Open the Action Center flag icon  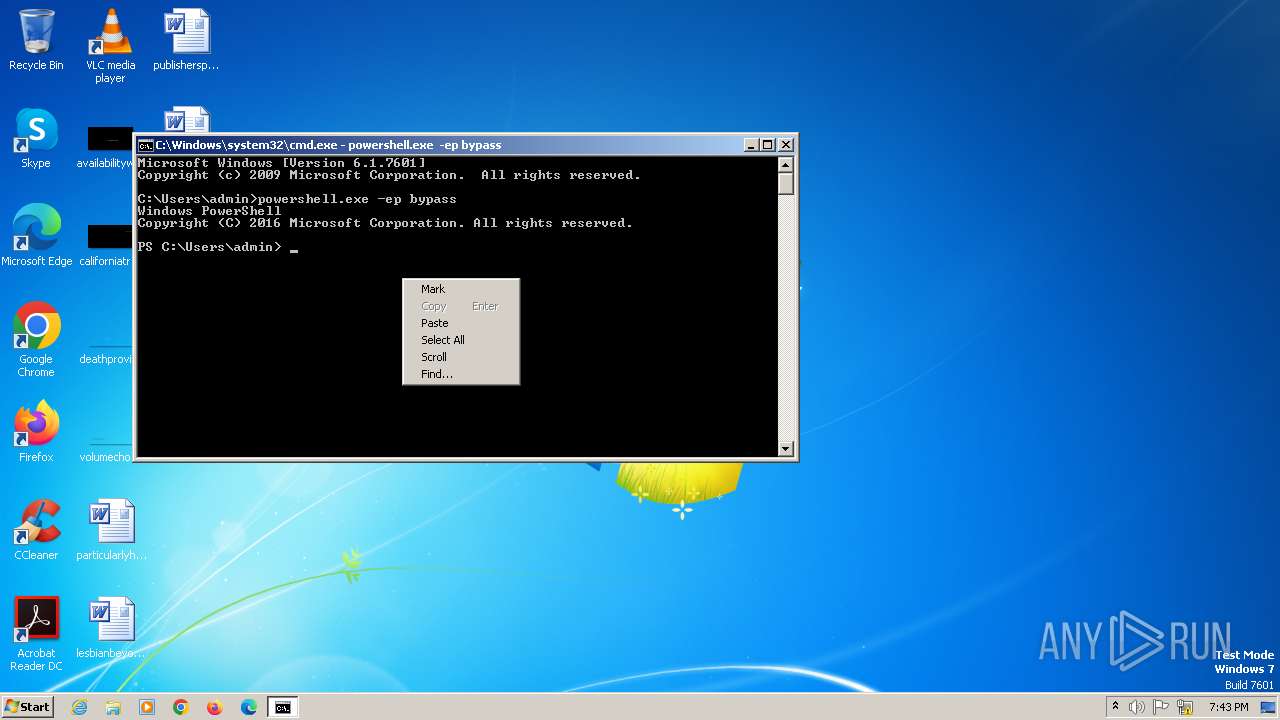tap(1162, 707)
